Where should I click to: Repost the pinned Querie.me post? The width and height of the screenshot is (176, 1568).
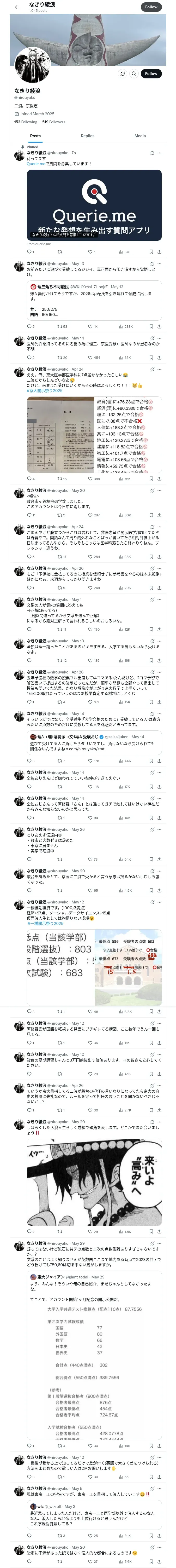(x=59, y=251)
